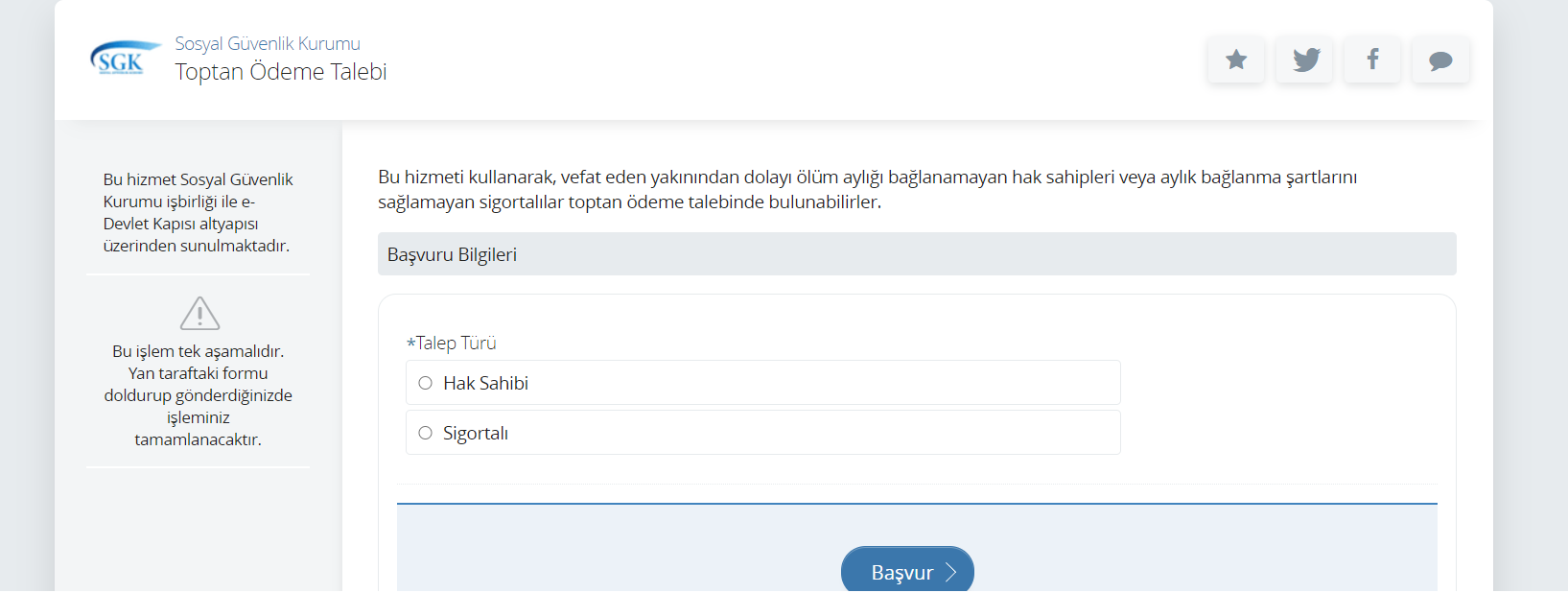Image resolution: width=1568 pixels, height=593 pixels.
Task: Select the Hak Sahibi radio circle
Action: [x=426, y=383]
